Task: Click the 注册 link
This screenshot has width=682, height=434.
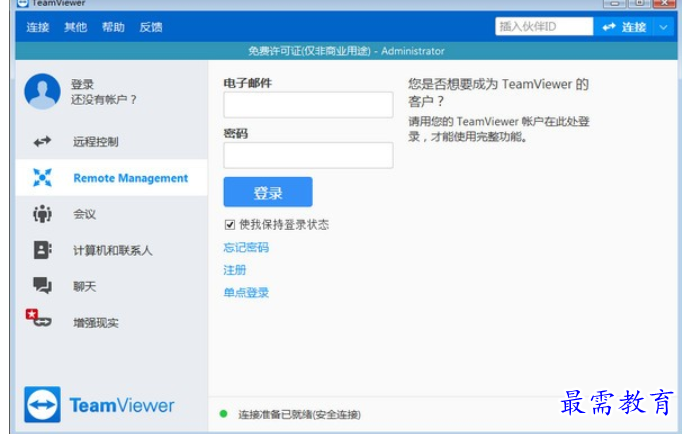Action: (235, 270)
